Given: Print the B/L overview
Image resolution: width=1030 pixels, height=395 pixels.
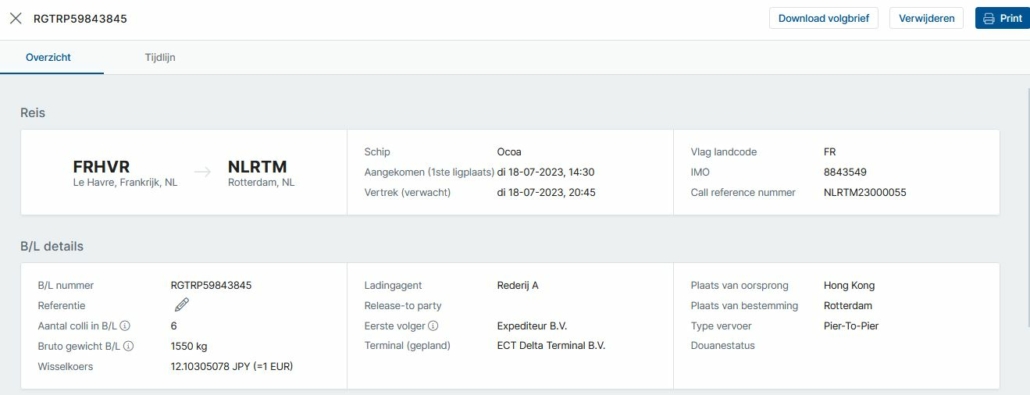Looking at the screenshot, I should tap(1002, 18).
